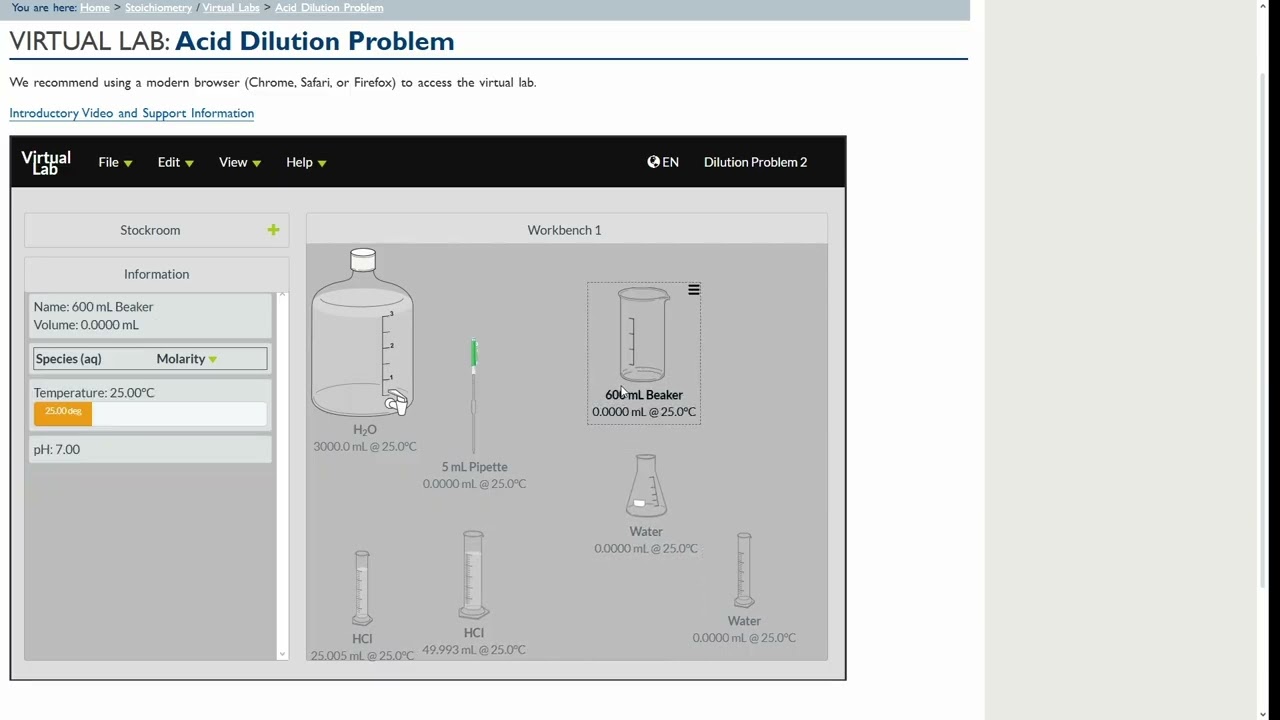This screenshot has height=720, width=1280.
Task: Click the Volume: 0.0000 mL text
Action: pyautogui.click(x=86, y=325)
